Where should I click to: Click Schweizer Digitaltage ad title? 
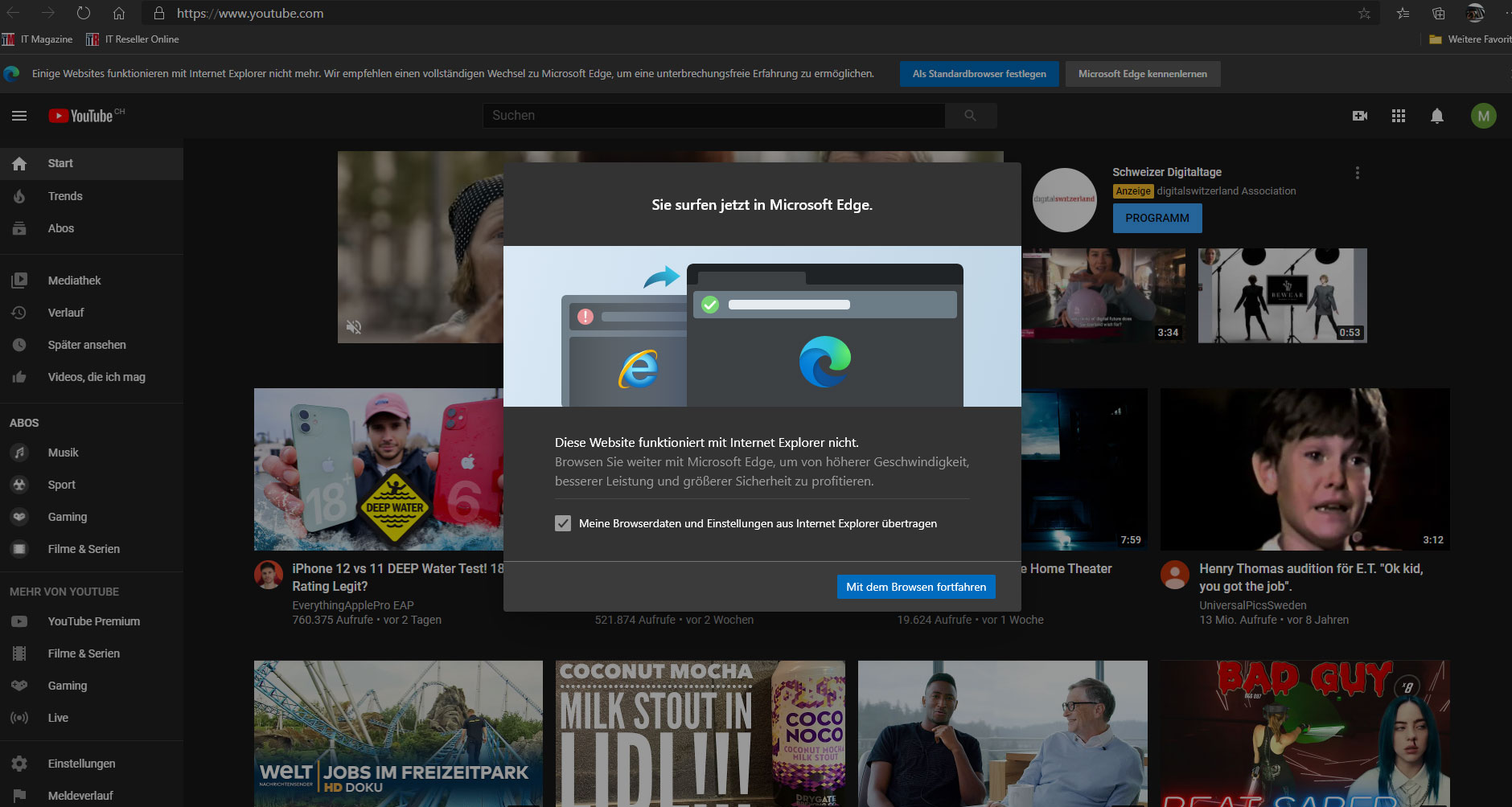pyautogui.click(x=1167, y=172)
